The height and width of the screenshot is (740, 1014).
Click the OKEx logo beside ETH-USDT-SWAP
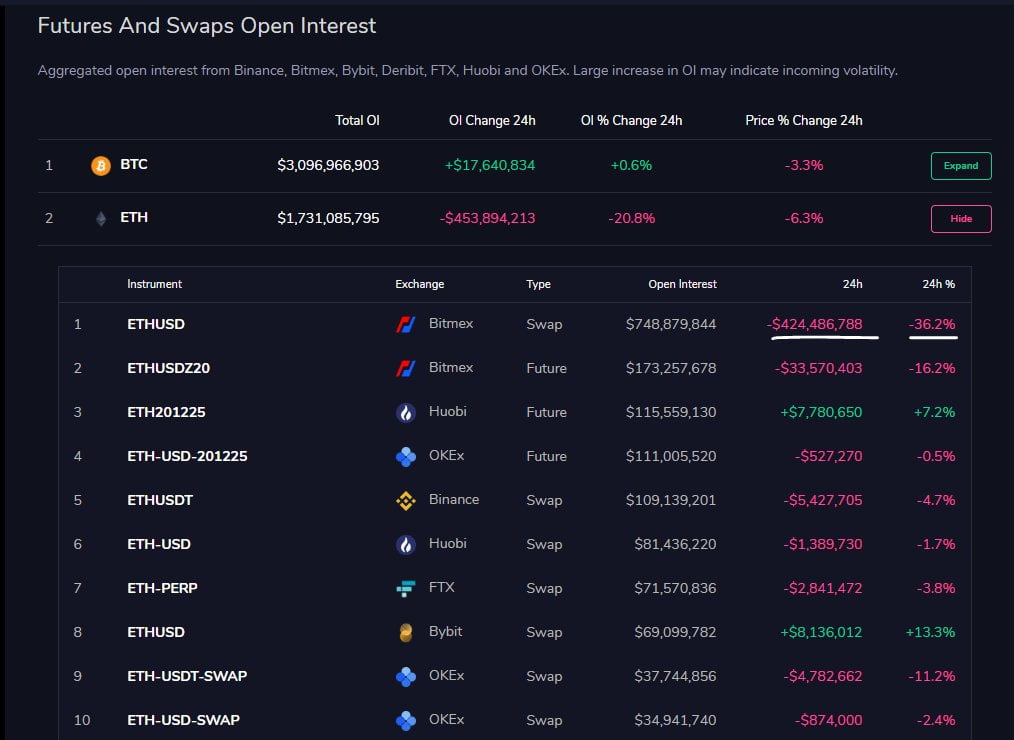coord(404,675)
